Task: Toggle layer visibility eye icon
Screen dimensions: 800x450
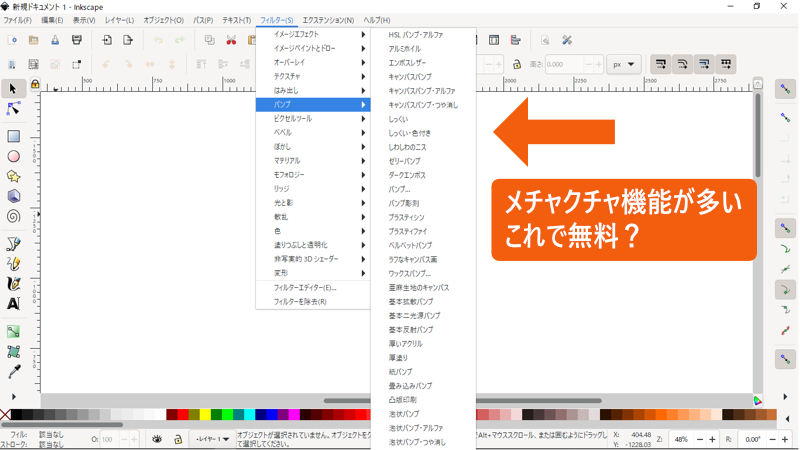Action: [x=157, y=439]
